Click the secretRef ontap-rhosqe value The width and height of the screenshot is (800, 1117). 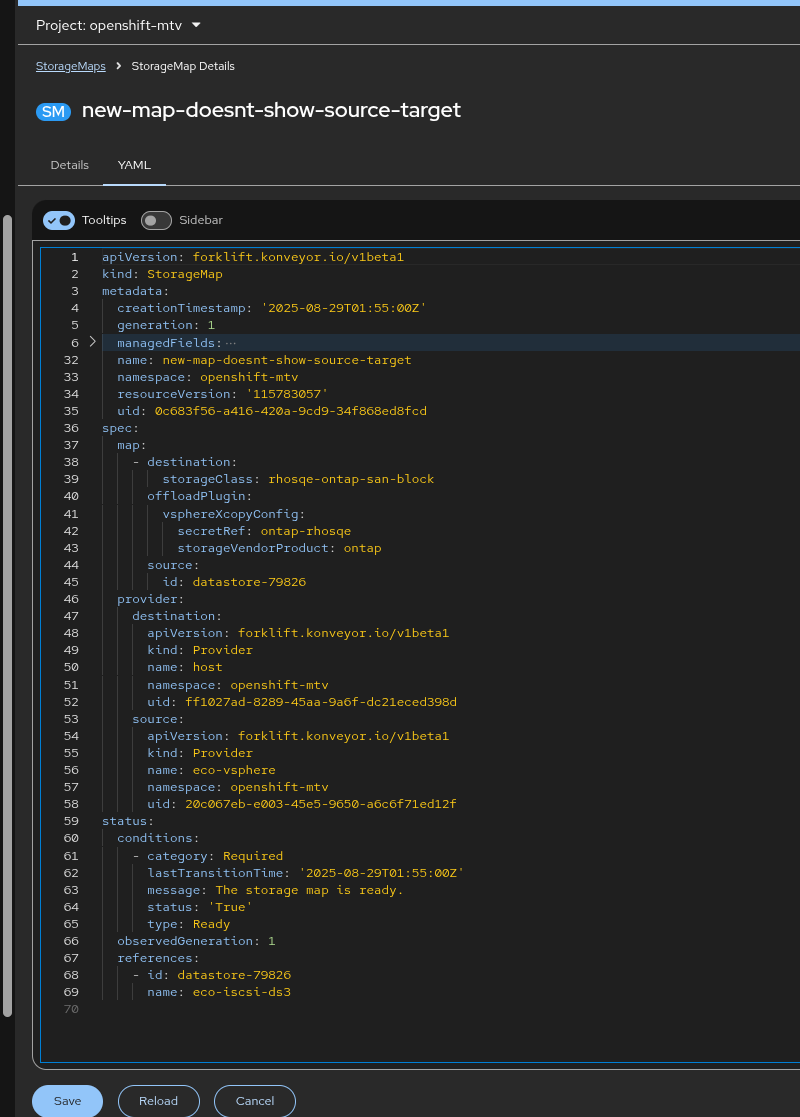pyautogui.click(x=305, y=531)
